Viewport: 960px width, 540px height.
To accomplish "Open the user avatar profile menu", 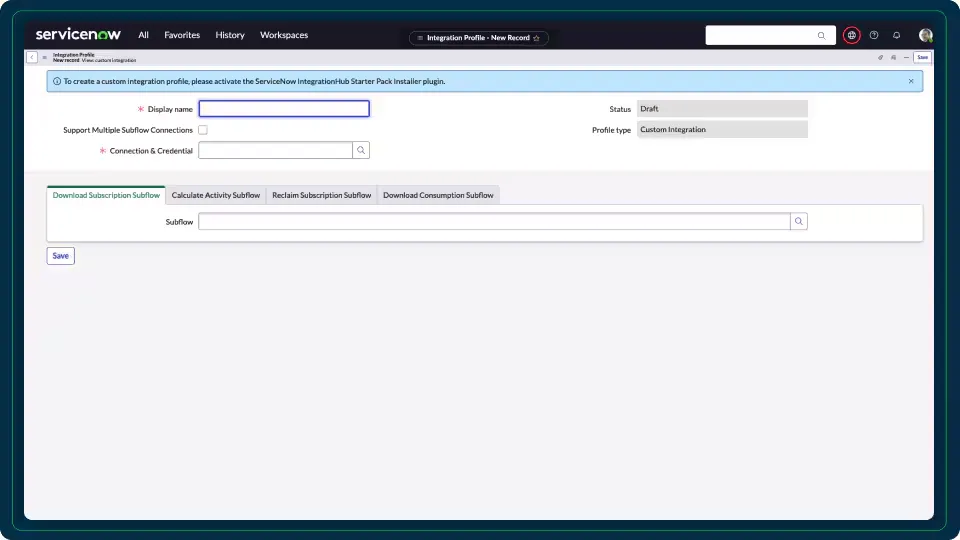I will (925, 36).
